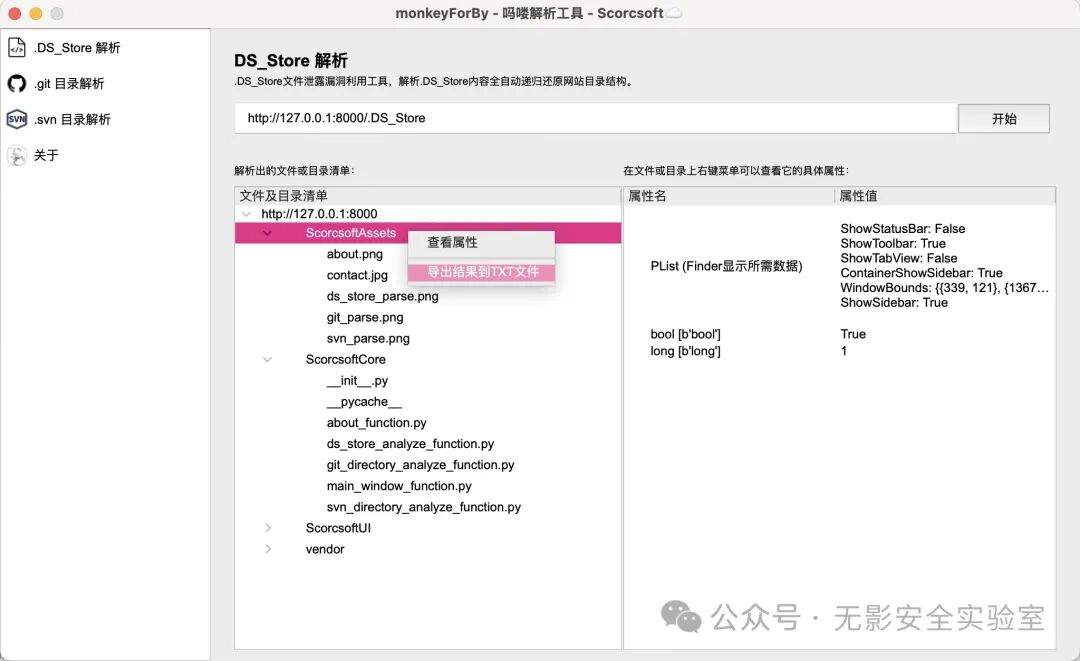Click the .DS_Store file icon in sidebar
The height and width of the screenshot is (661, 1080).
(x=17, y=48)
